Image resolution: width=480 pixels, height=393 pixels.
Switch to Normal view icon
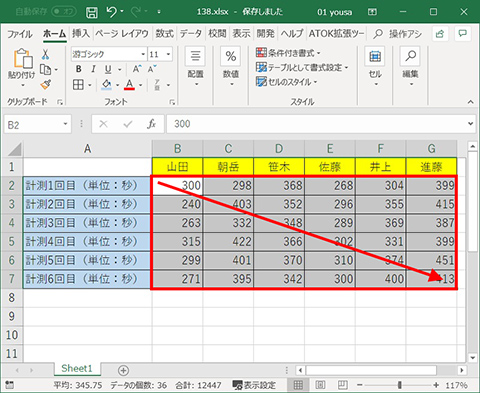[298, 385]
